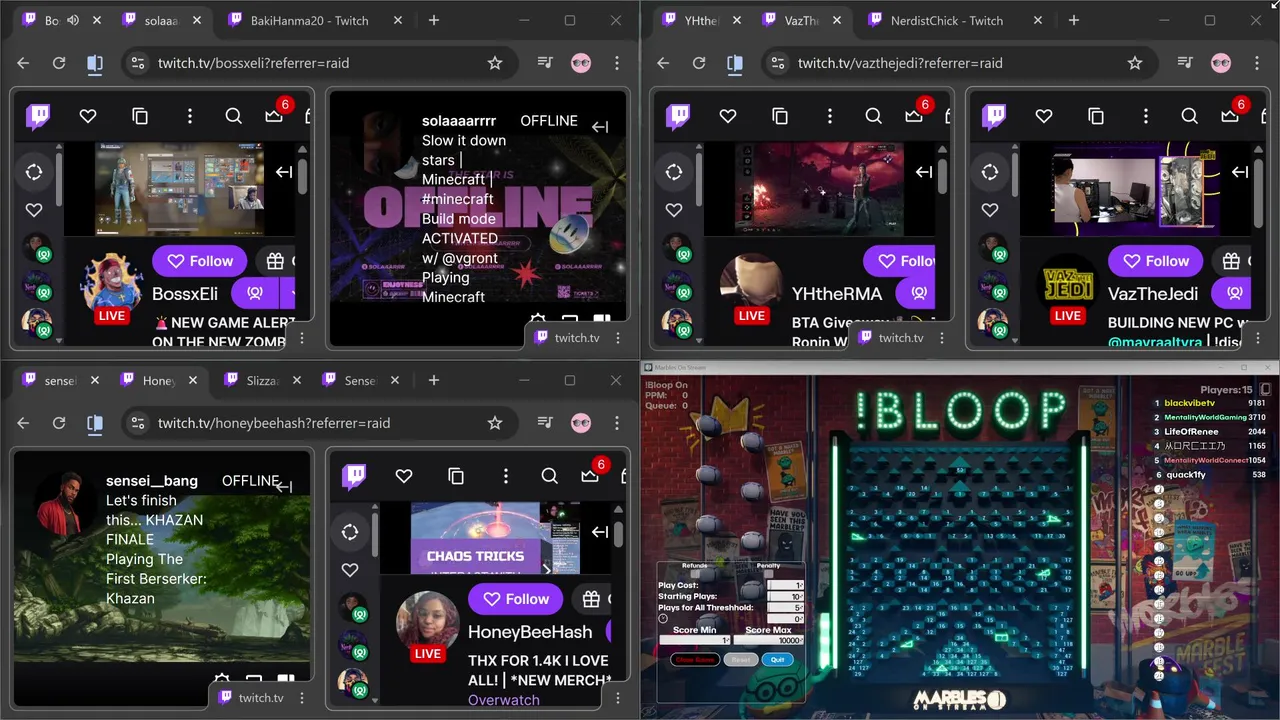Open Prime loot crown in VazTheJedi pane

[1230, 116]
